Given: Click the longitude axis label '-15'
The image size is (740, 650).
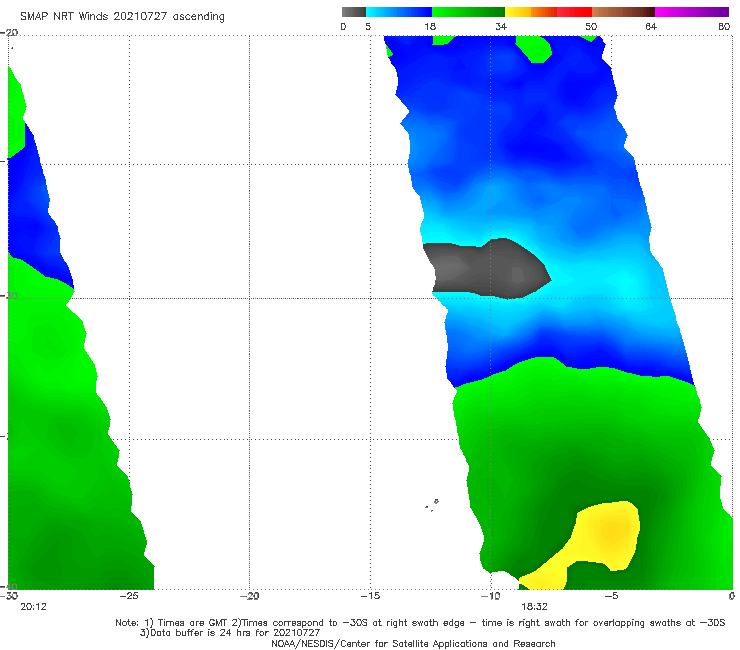Looking at the screenshot, I should point(370,596).
